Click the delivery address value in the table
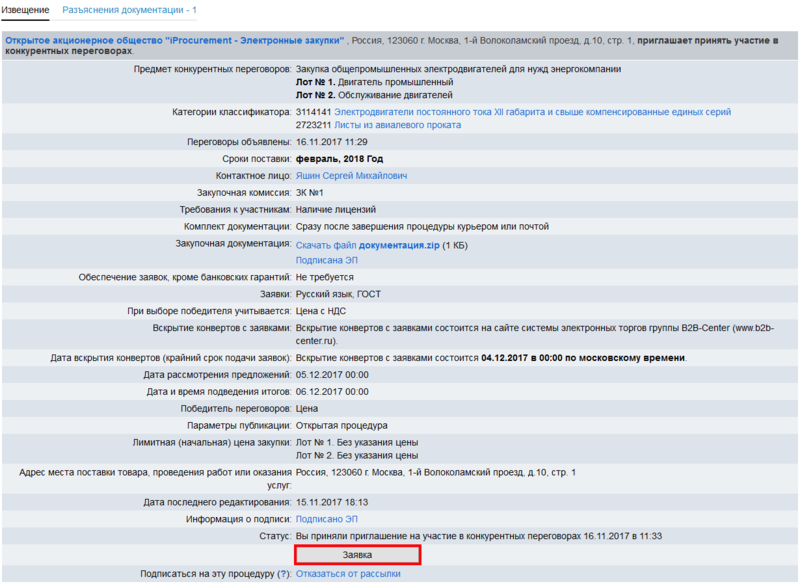The image size is (800, 586). pyautogui.click(x=436, y=472)
